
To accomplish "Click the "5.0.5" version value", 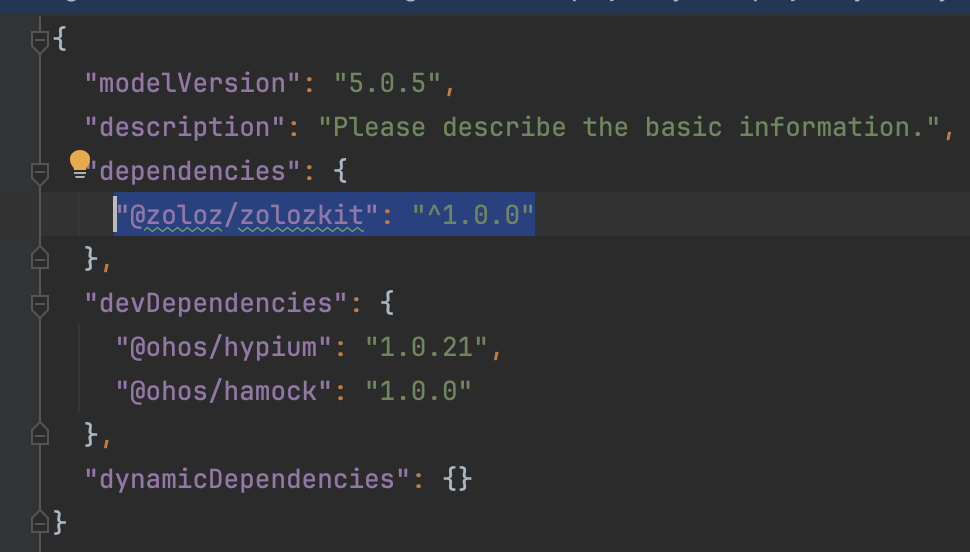I will coord(387,83).
